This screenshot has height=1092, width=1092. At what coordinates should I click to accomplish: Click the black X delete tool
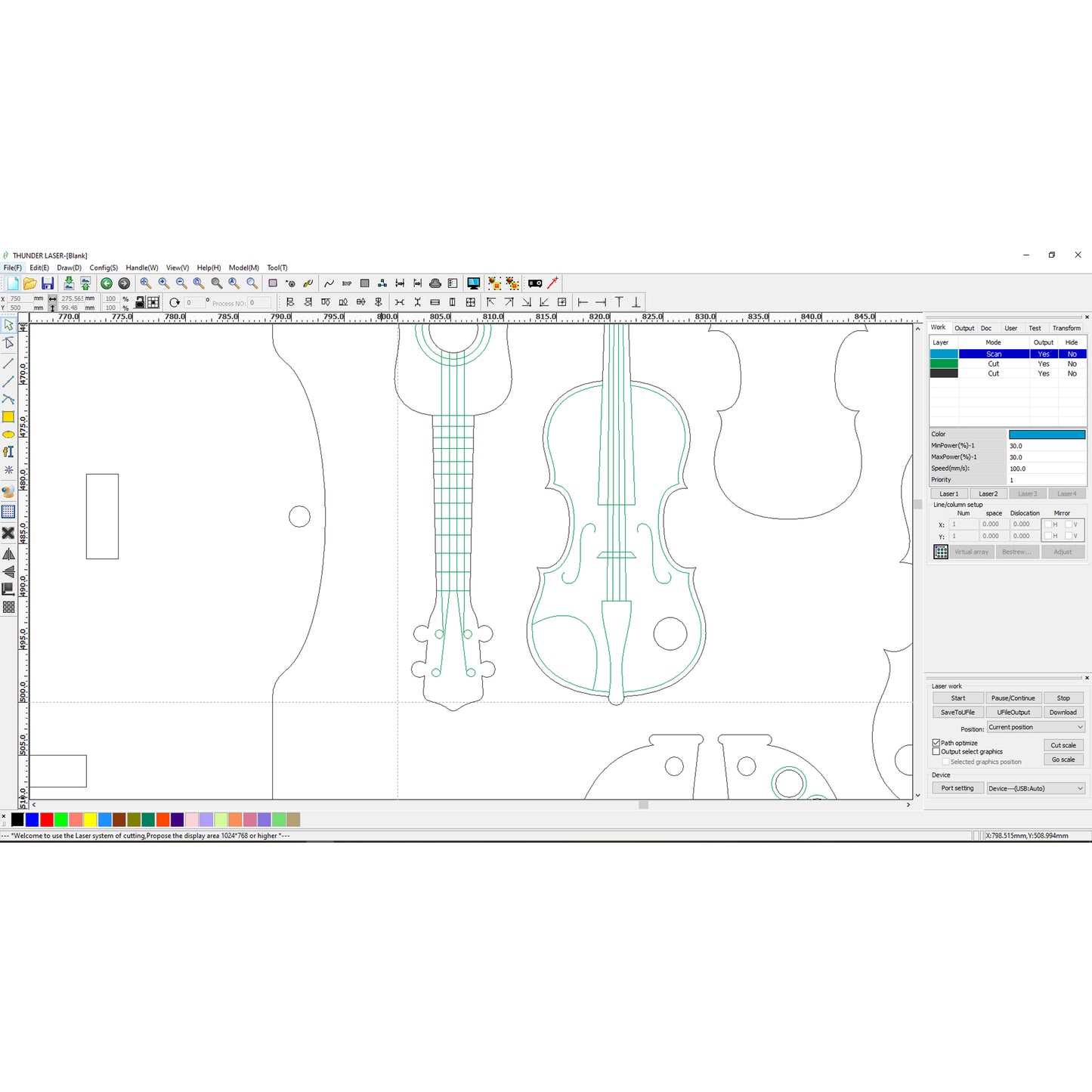[8, 533]
